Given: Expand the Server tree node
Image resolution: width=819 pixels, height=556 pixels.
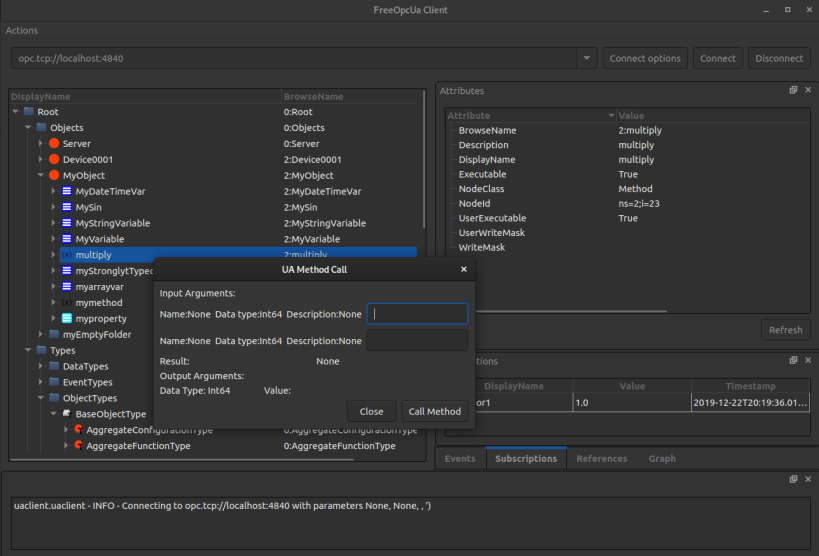Looking at the screenshot, I should tap(41, 143).
